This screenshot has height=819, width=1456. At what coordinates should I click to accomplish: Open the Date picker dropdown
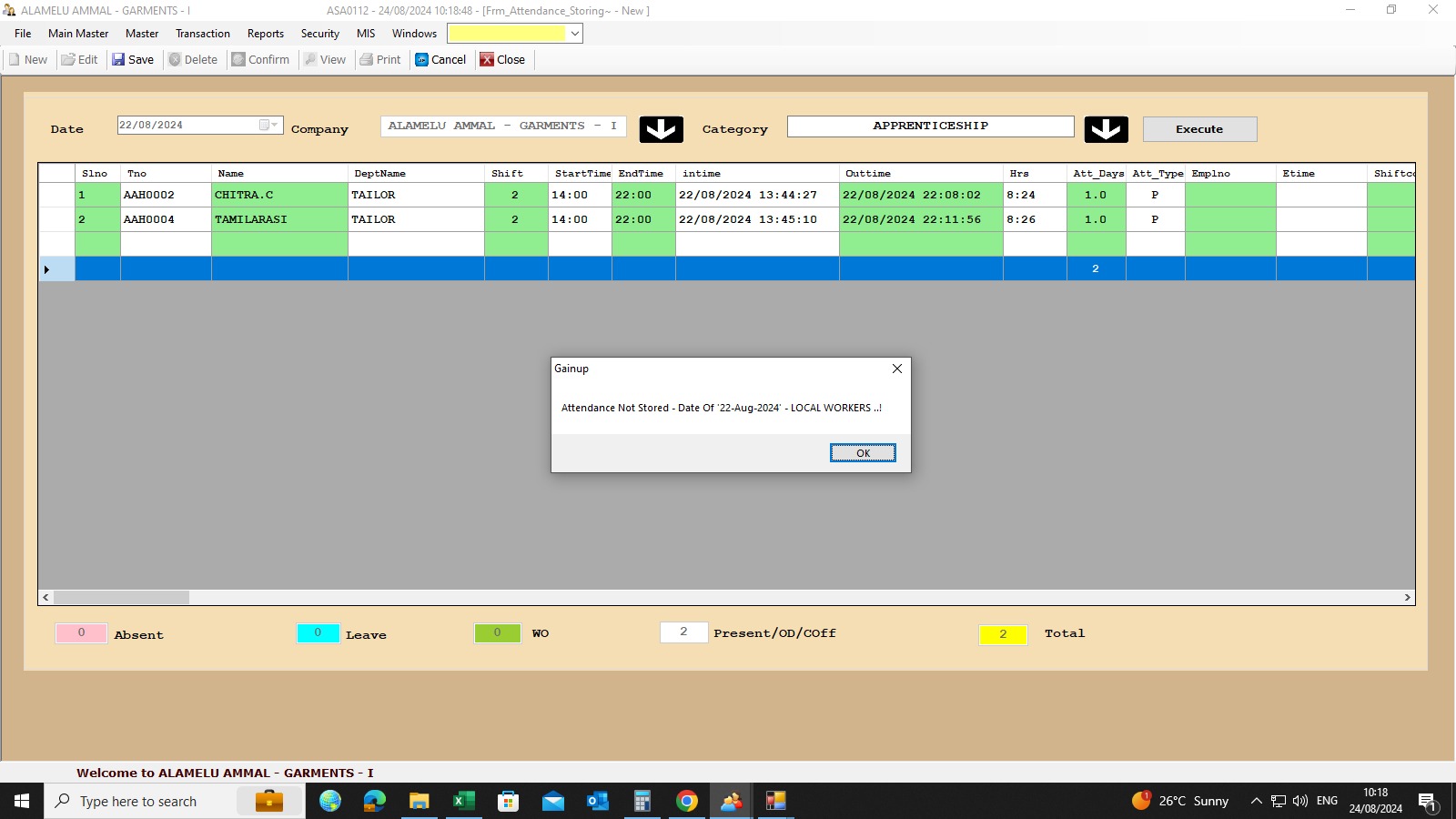268,126
